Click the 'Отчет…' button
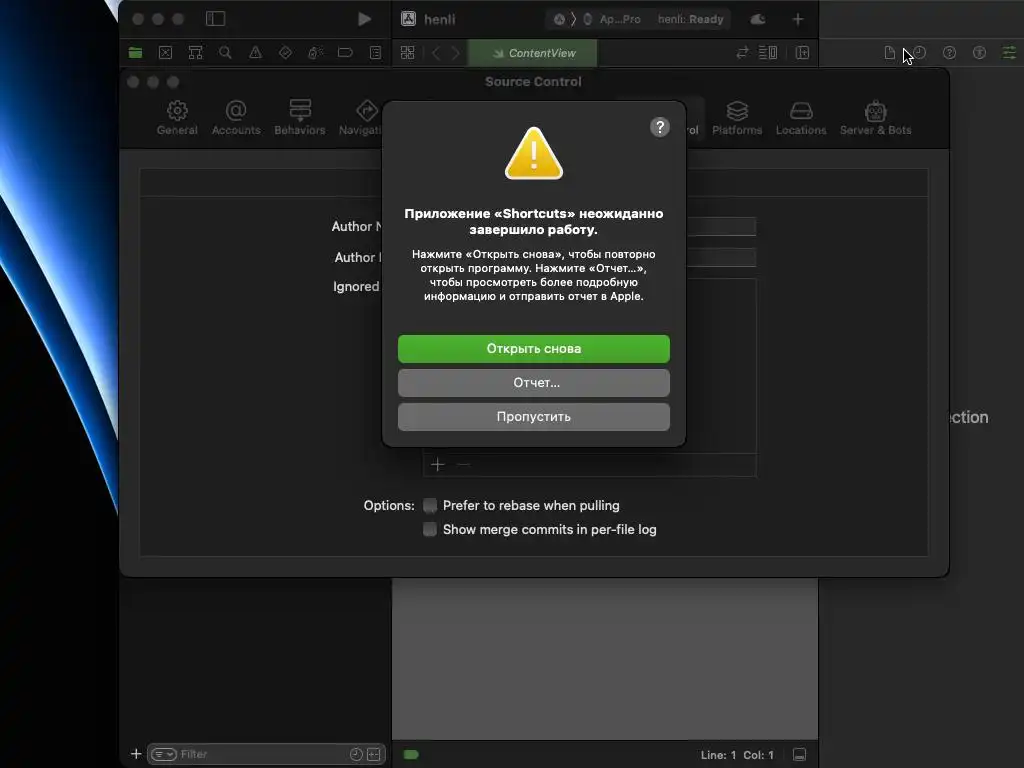Screen dimensions: 1024x768 [x=534, y=383]
